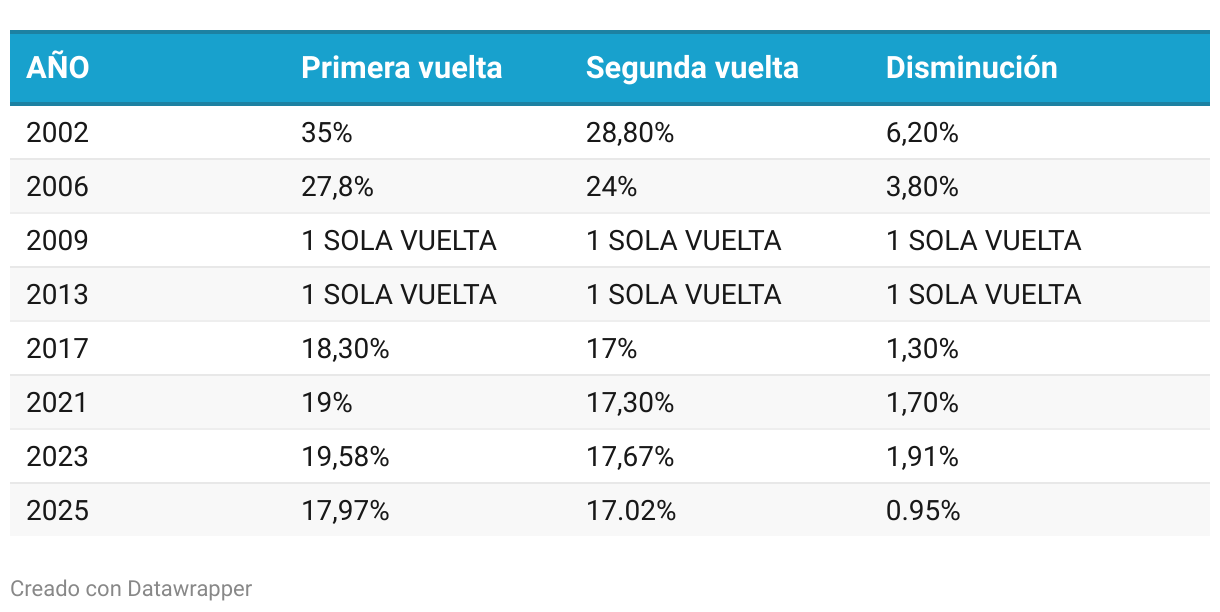The height and width of the screenshot is (612, 1220).
Task: Click the 2009 row year cell
Action: point(58,241)
